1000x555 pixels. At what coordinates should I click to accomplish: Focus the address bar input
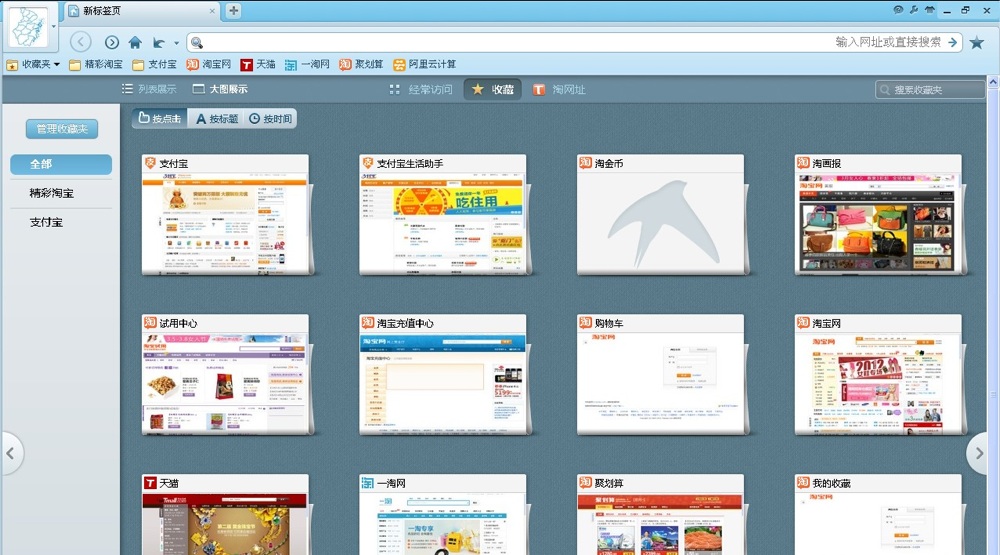[x=574, y=42]
